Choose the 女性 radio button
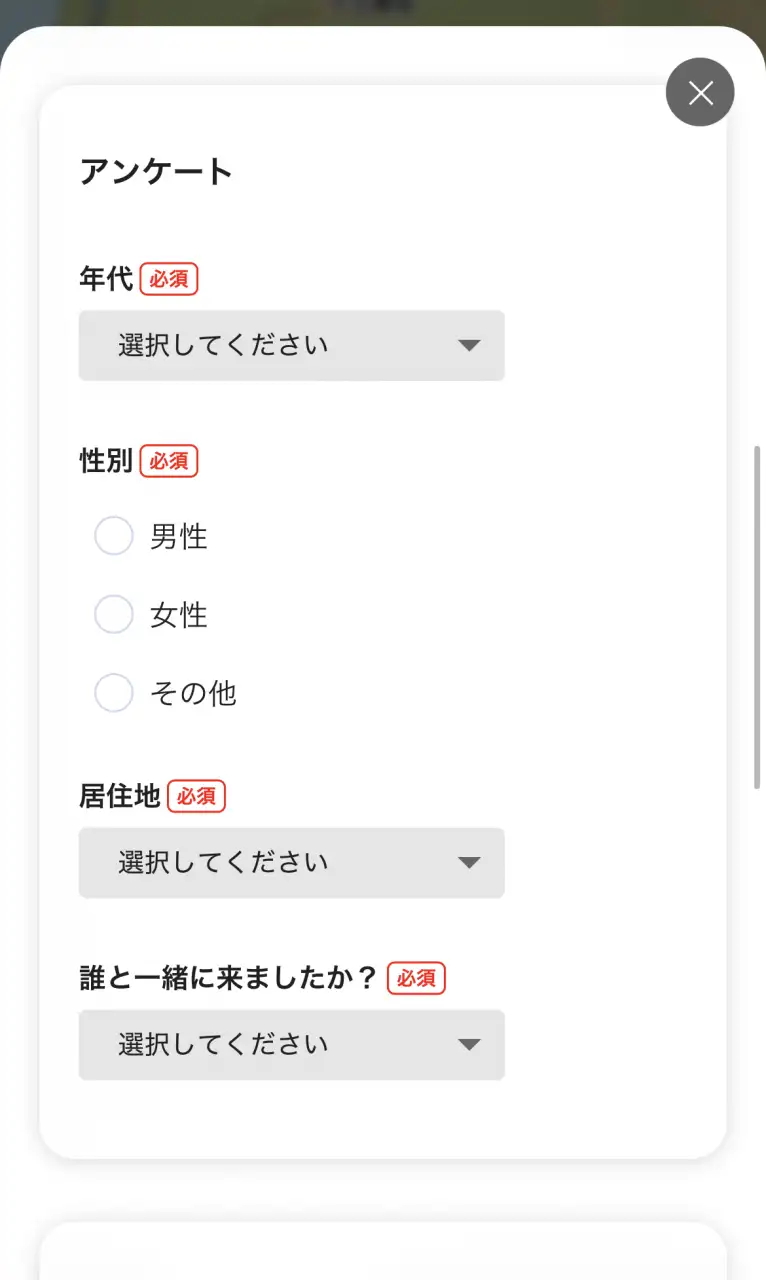Screen dimensions: 766x1280 [x=114, y=614]
